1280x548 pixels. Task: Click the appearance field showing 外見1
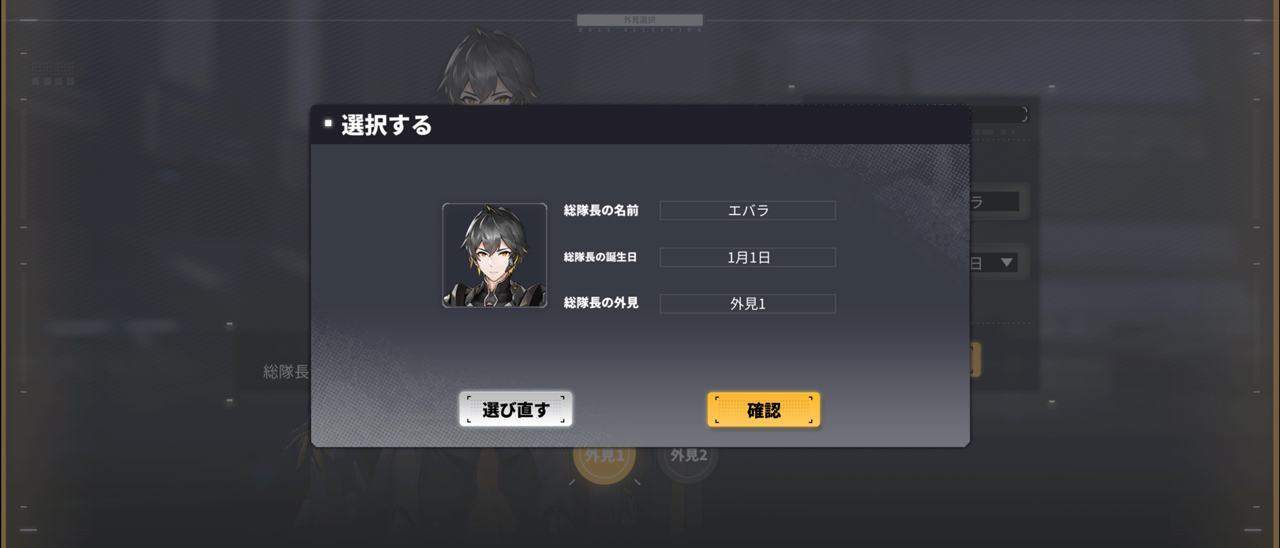click(748, 304)
